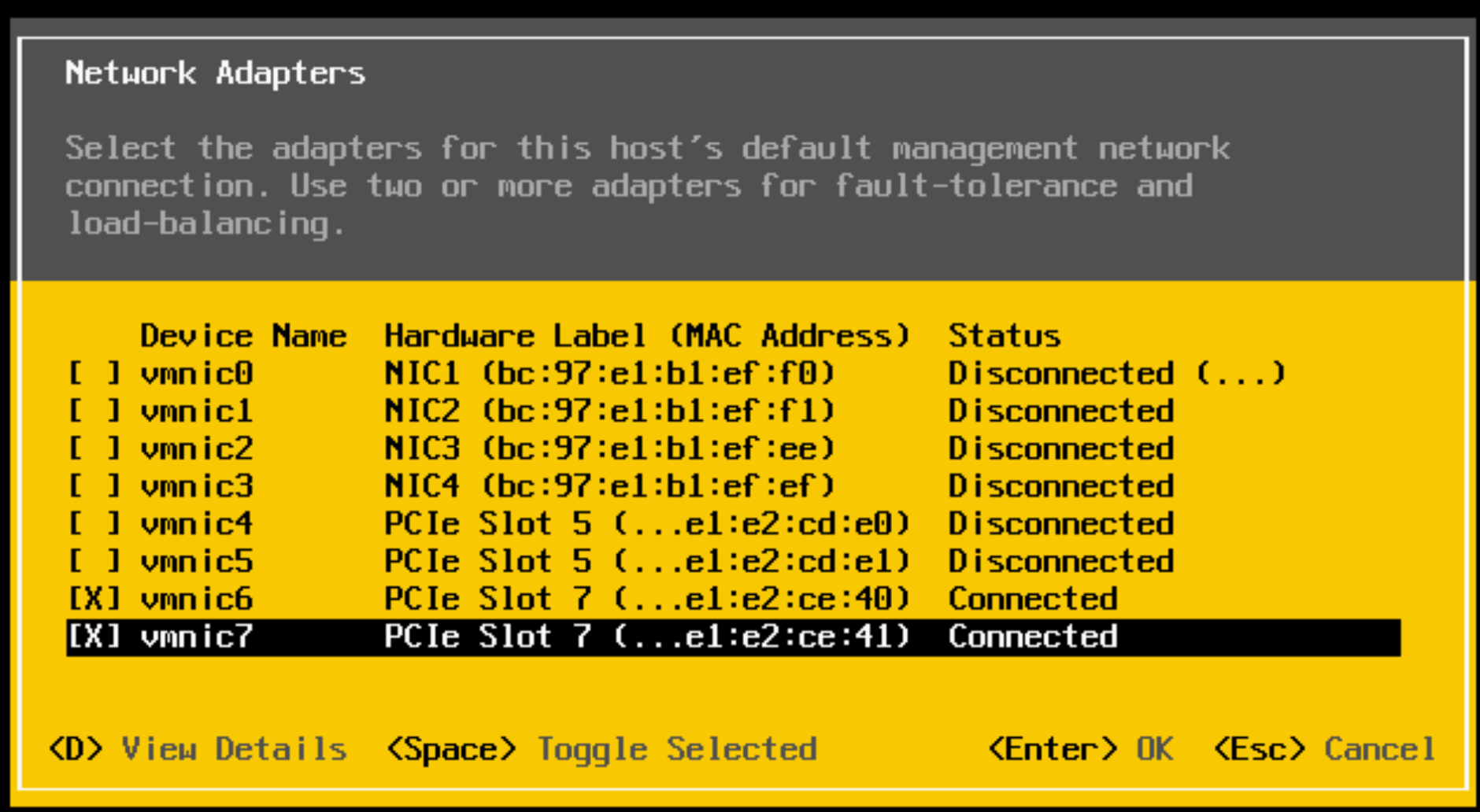The height and width of the screenshot is (812, 1480).
Task: Click the Status column header
Action: pyautogui.click(x=1005, y=336)
